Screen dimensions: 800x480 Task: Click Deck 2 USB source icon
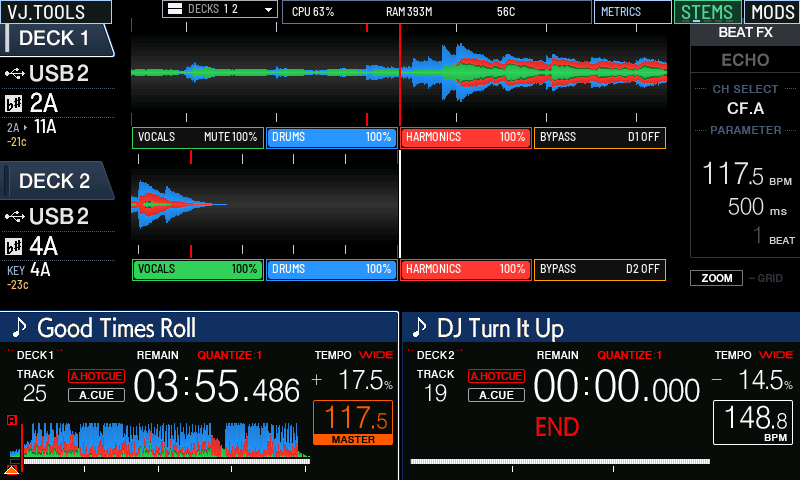15,217
